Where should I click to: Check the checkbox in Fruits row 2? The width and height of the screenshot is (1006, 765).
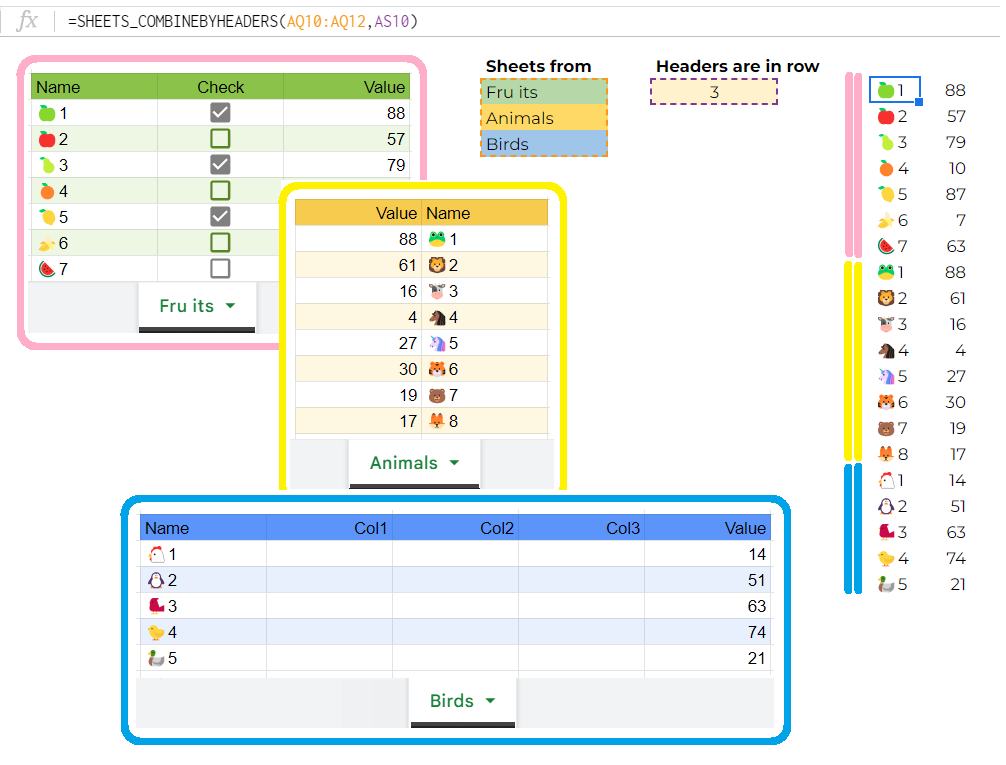click(x=220, y=139)
